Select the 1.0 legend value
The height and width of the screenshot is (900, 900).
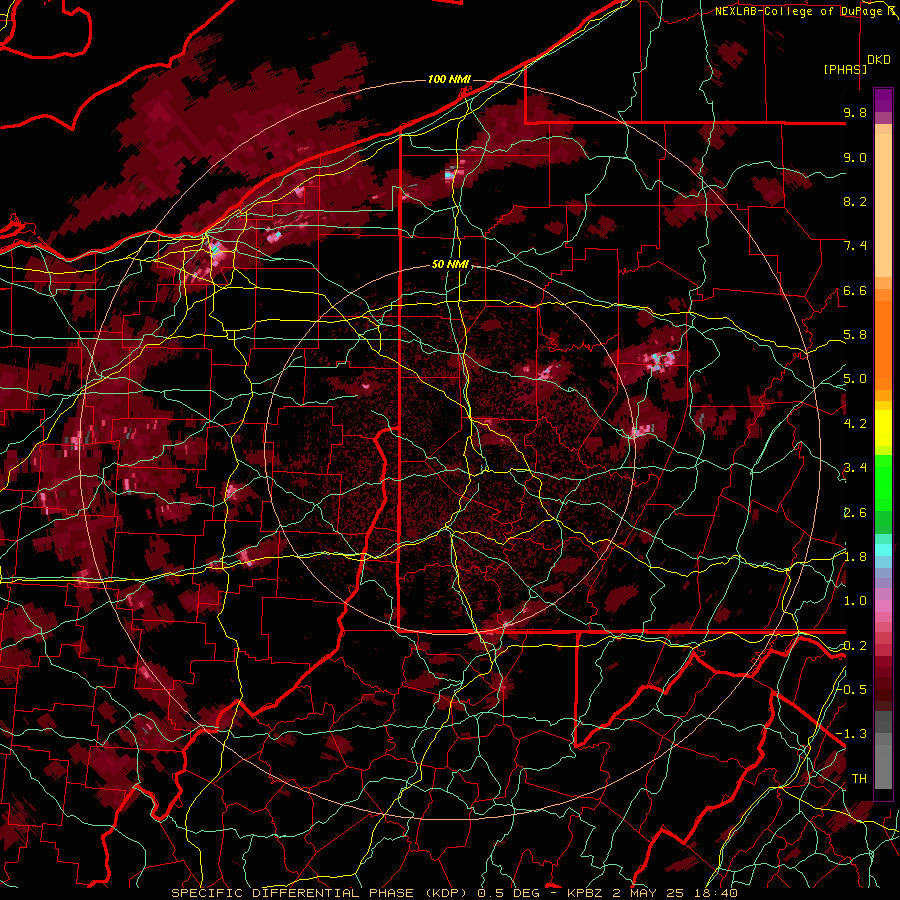pyautogui.click(x=855, y=601)
